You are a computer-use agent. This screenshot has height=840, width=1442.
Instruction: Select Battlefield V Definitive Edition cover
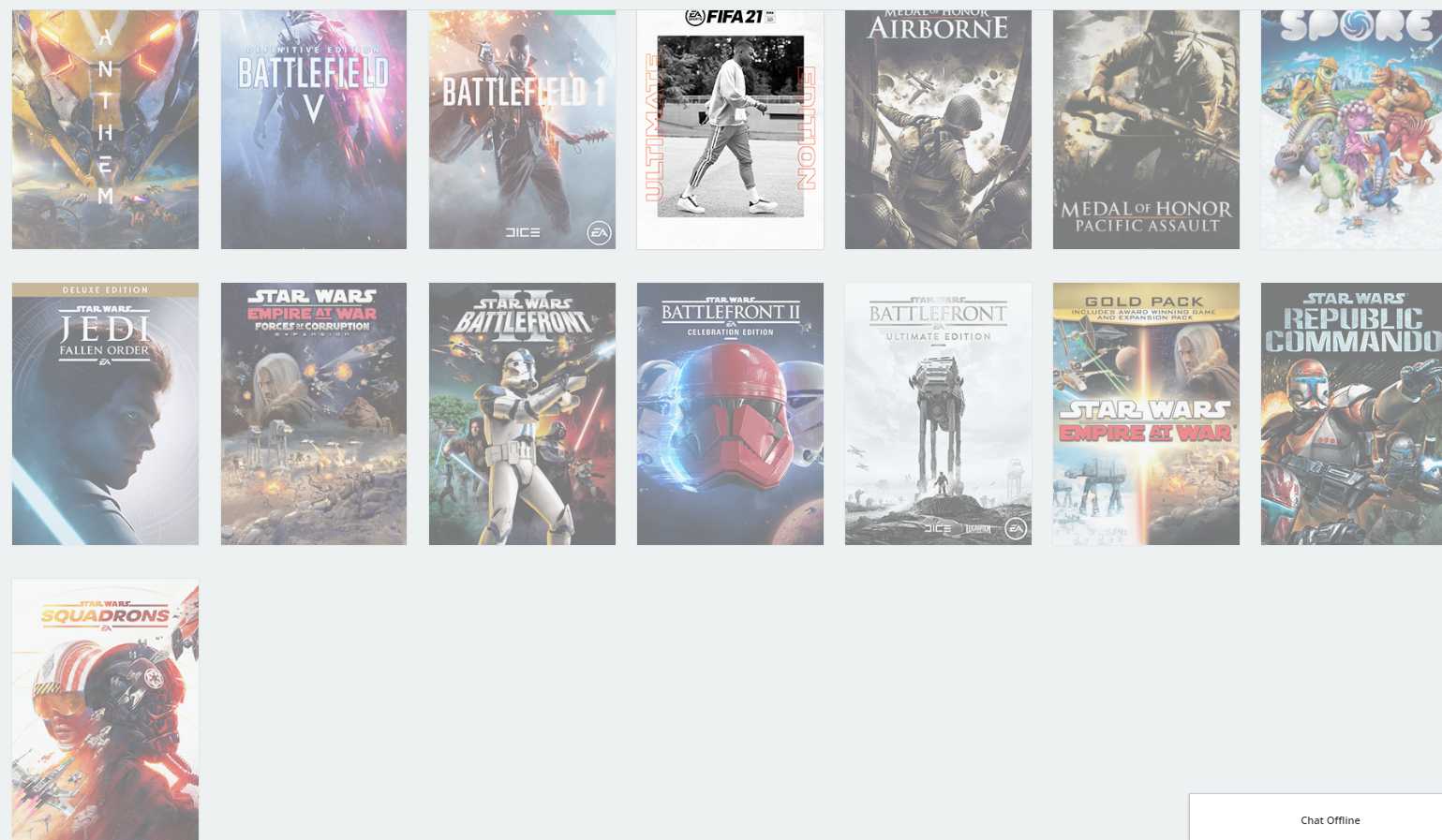coord(314,129)
